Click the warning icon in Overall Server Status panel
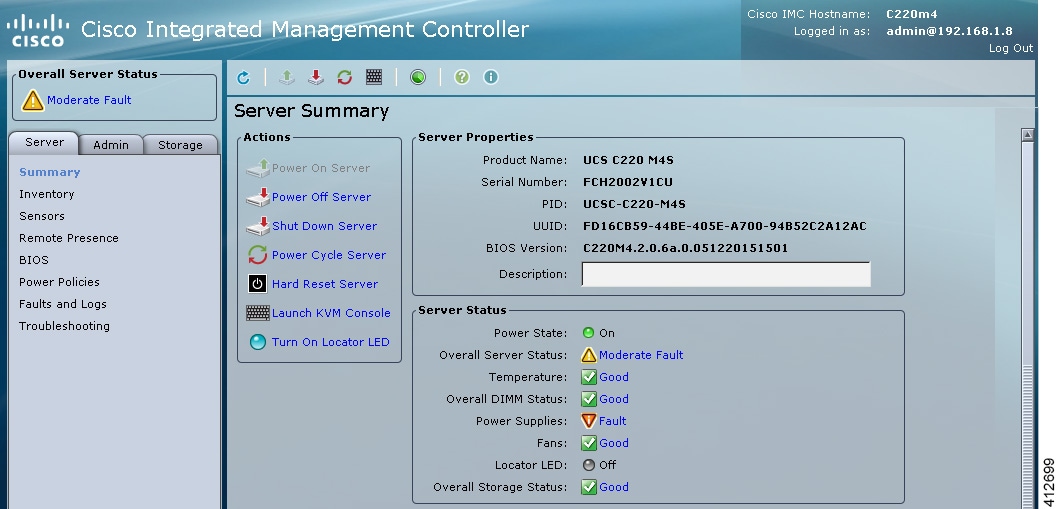1057x509 pixels. point(32,100)
